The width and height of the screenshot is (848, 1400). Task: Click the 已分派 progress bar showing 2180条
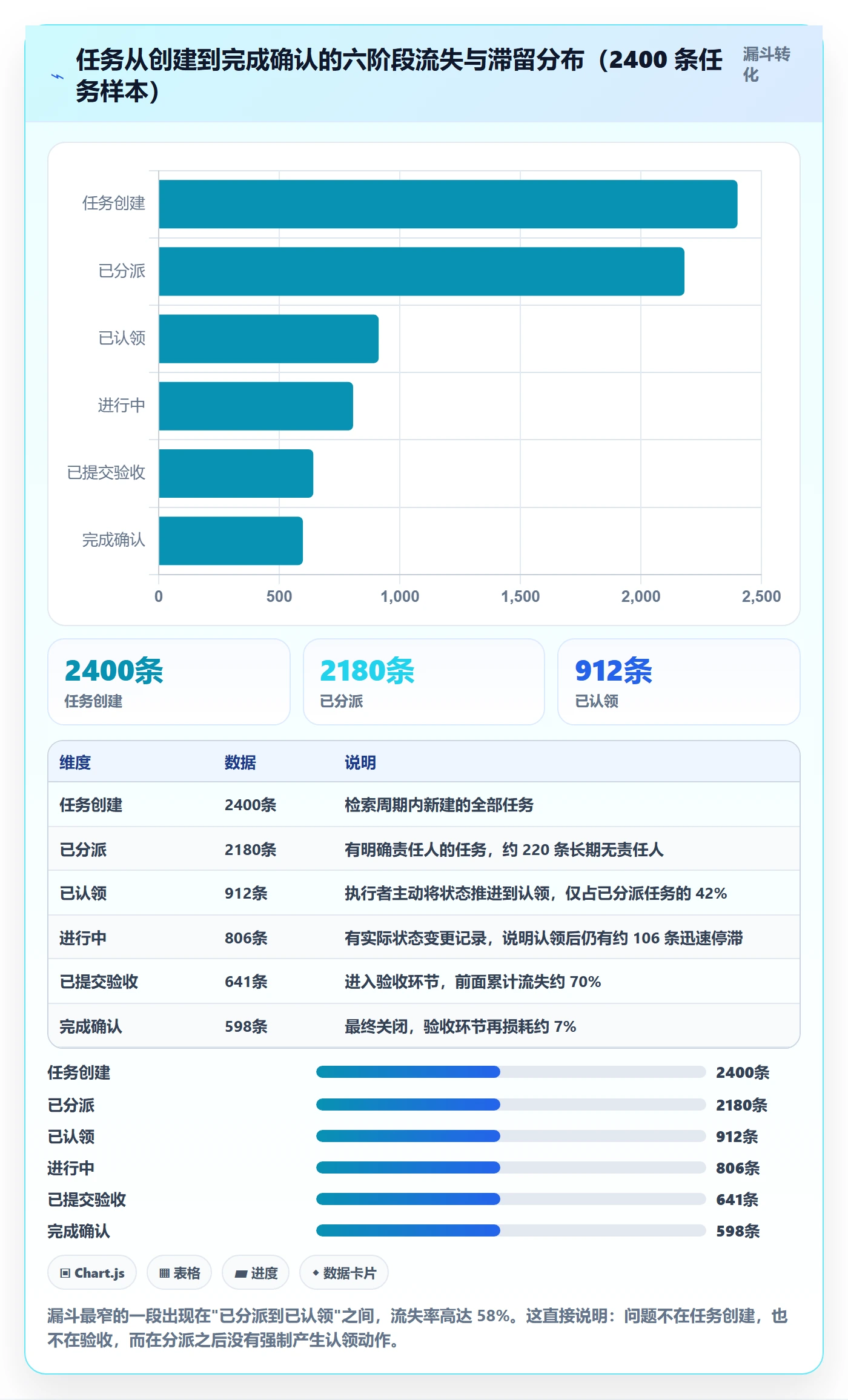511,1105
